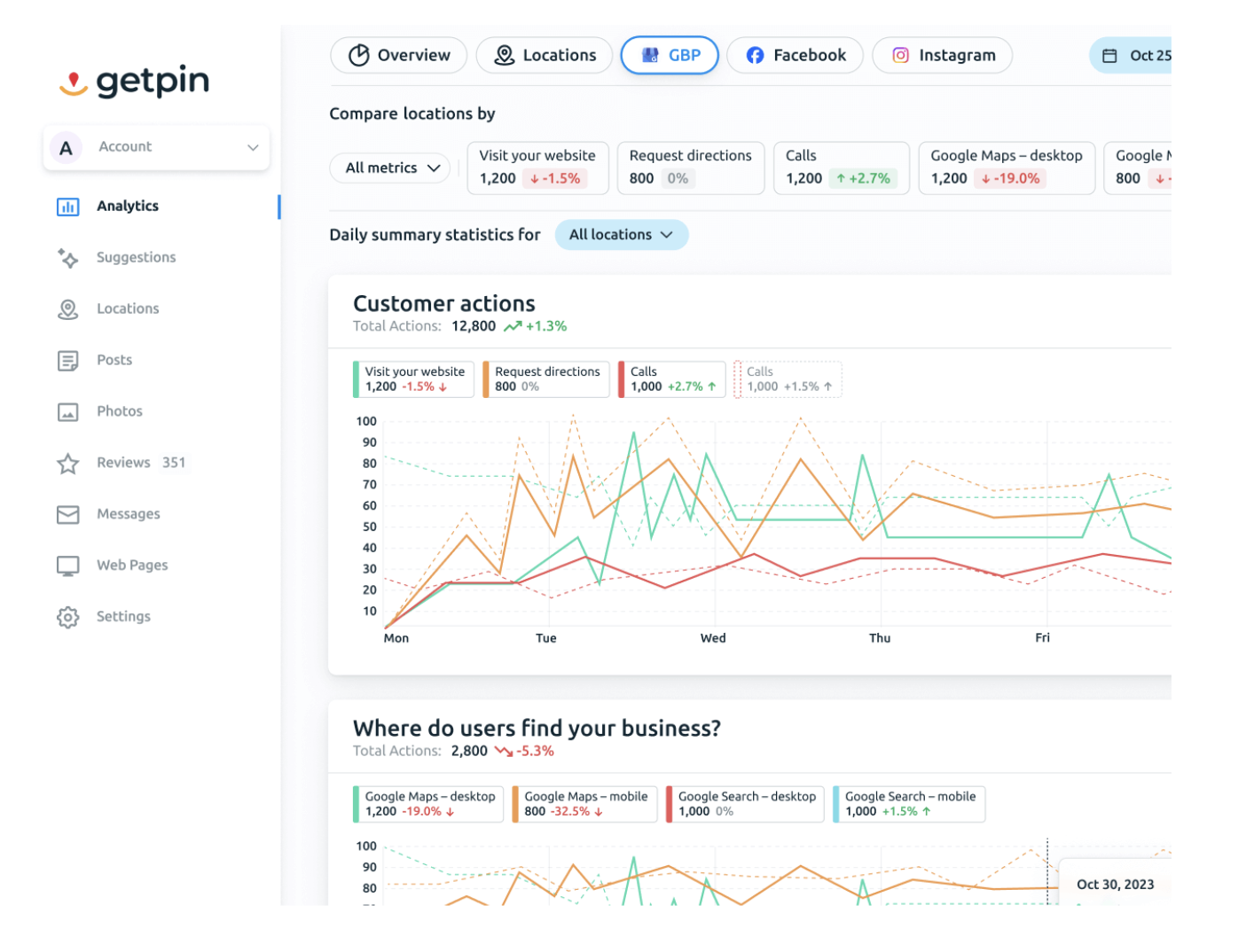
Task: Open the All metrics dropdown
Action: pyautogui.click(x=392, y=168)
